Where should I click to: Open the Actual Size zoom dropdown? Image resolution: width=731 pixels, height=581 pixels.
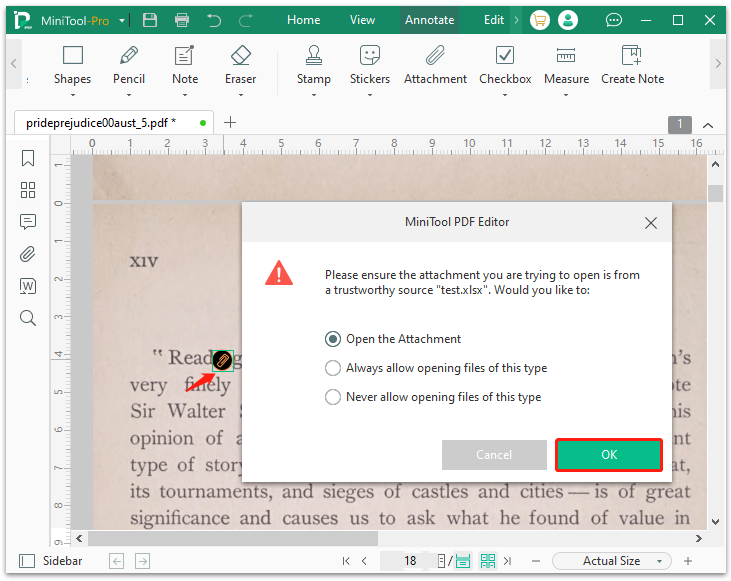coord(612,561)
